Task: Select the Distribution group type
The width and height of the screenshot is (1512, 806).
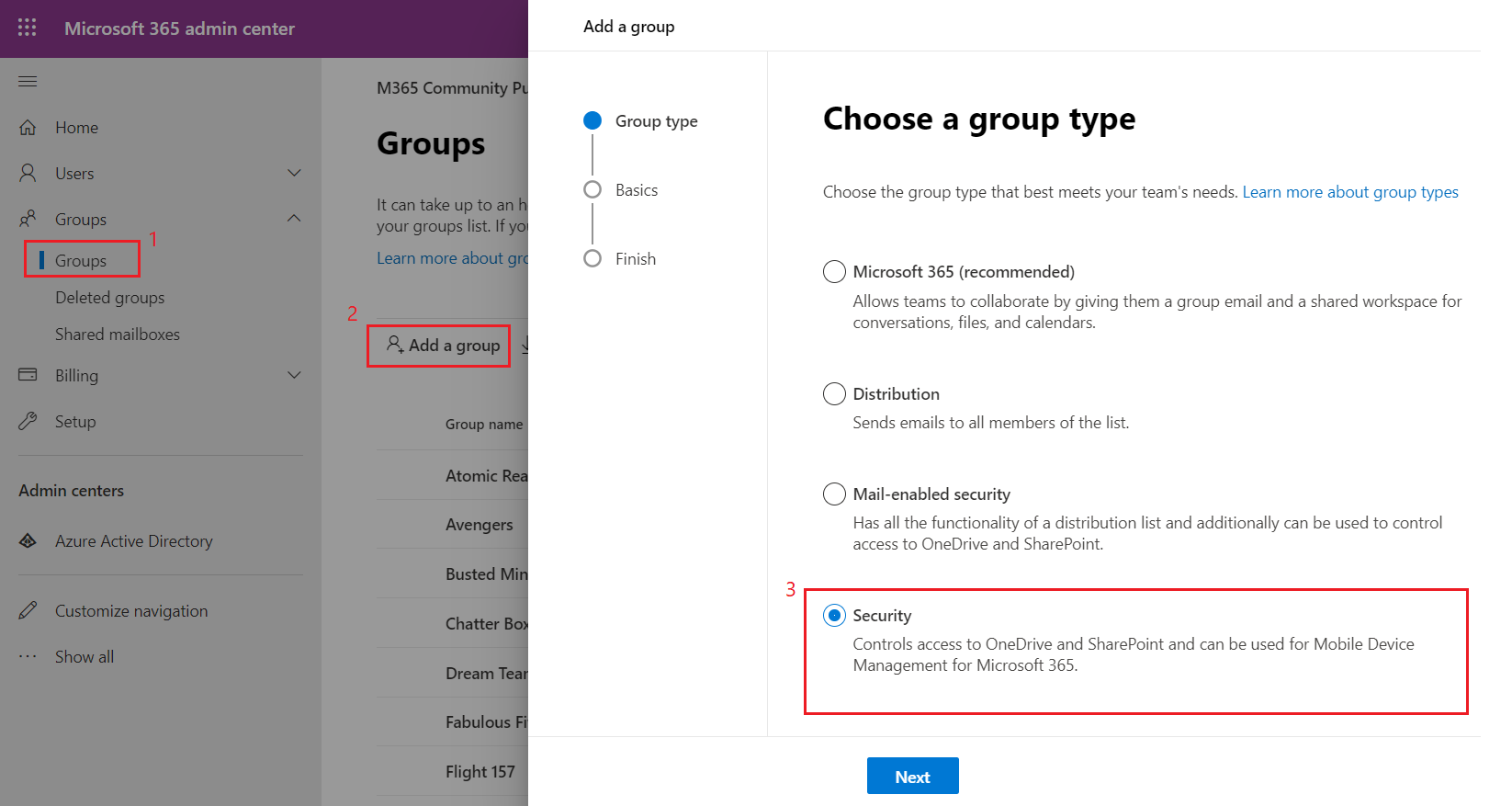Action: point(834,394)
